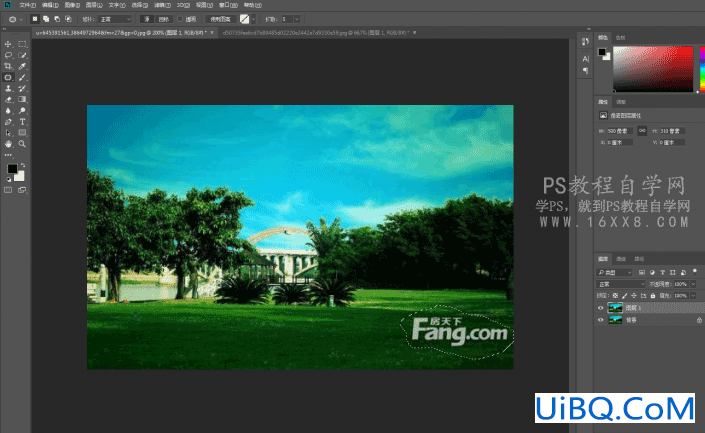Click the Destination button in options bar

pos(164,19)
